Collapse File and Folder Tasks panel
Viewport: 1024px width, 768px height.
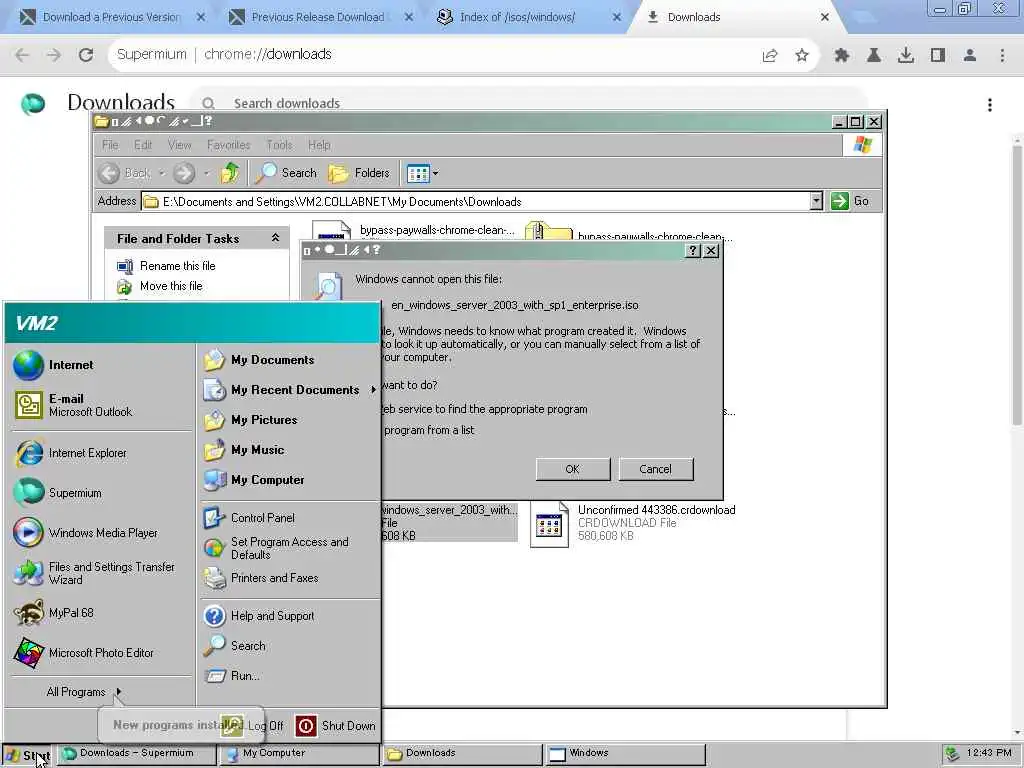(276, 238)
